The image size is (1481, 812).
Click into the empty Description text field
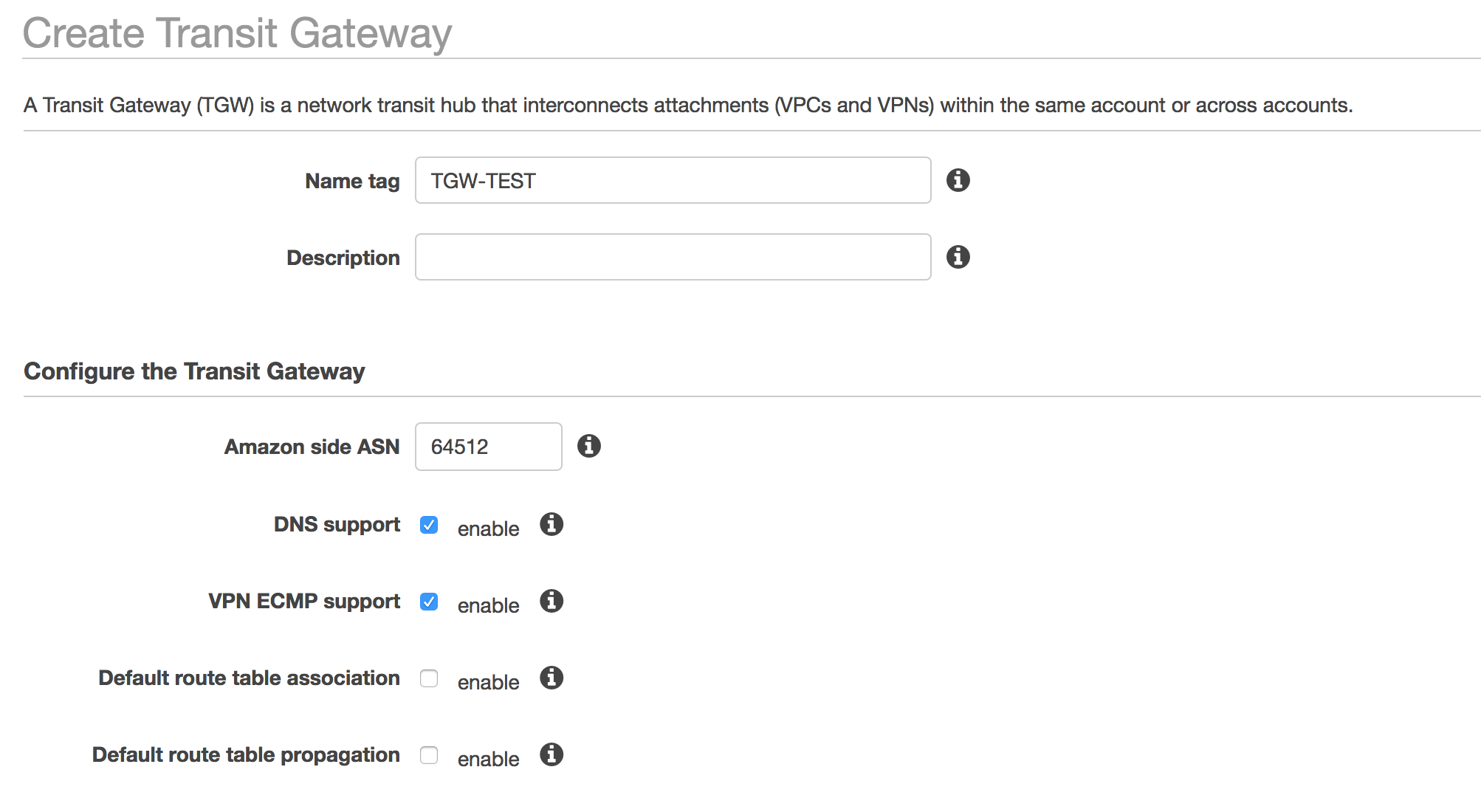coord(673,257)
